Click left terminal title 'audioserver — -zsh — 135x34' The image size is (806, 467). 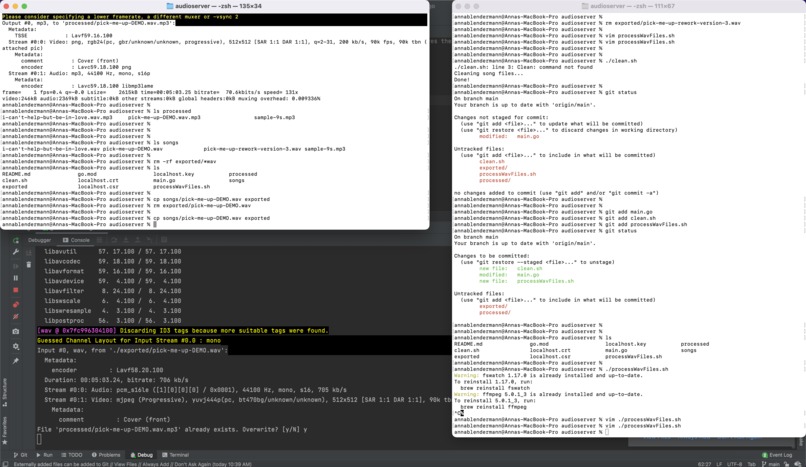point(218,6)
